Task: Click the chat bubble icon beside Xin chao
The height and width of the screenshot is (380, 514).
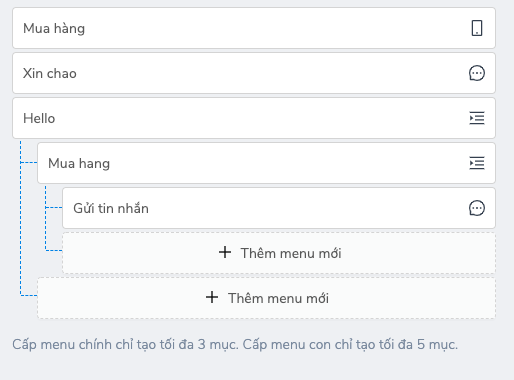Action: coord(477,73)
